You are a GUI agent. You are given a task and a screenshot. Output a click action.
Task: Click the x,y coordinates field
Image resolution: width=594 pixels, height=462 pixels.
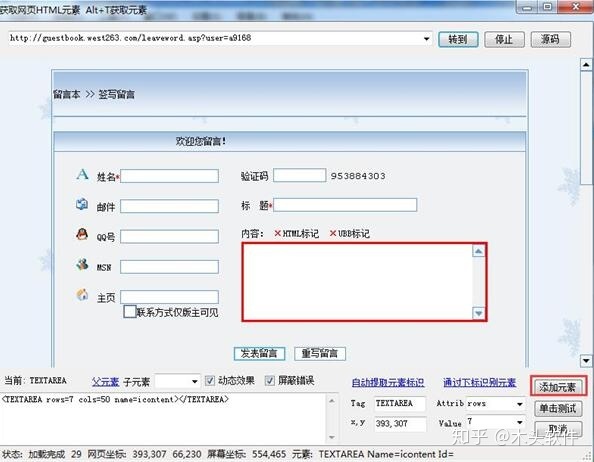(400, 423)
